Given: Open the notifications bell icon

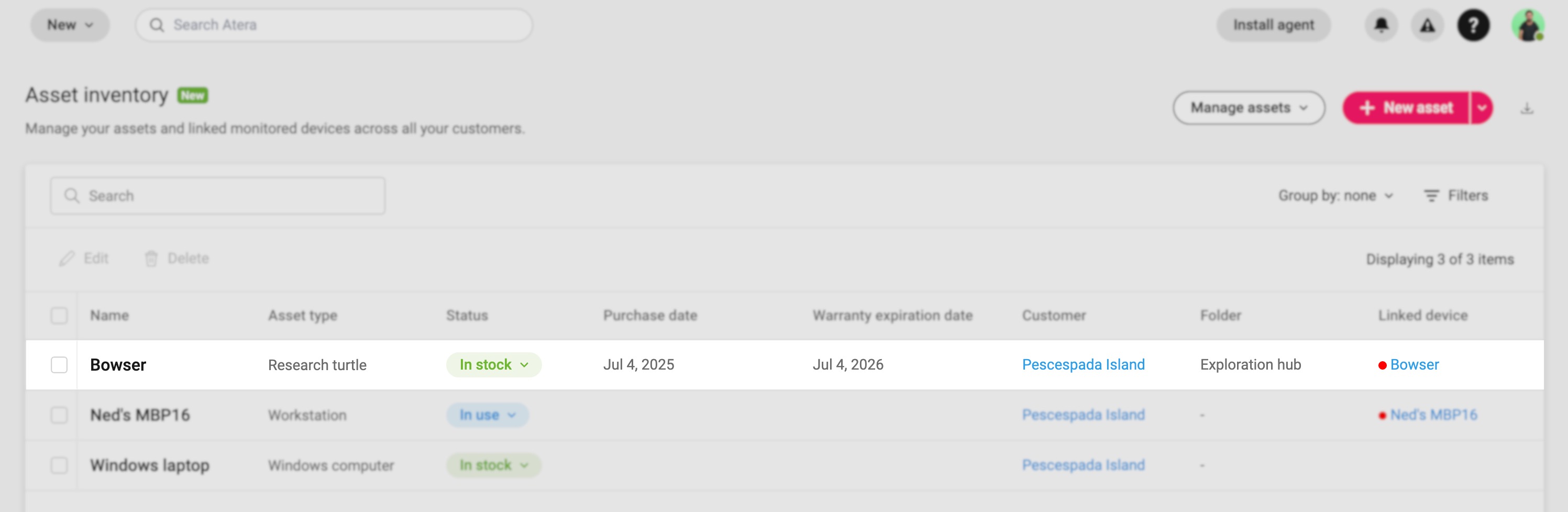Looking at the screenshot, I should click(1381, 25).
